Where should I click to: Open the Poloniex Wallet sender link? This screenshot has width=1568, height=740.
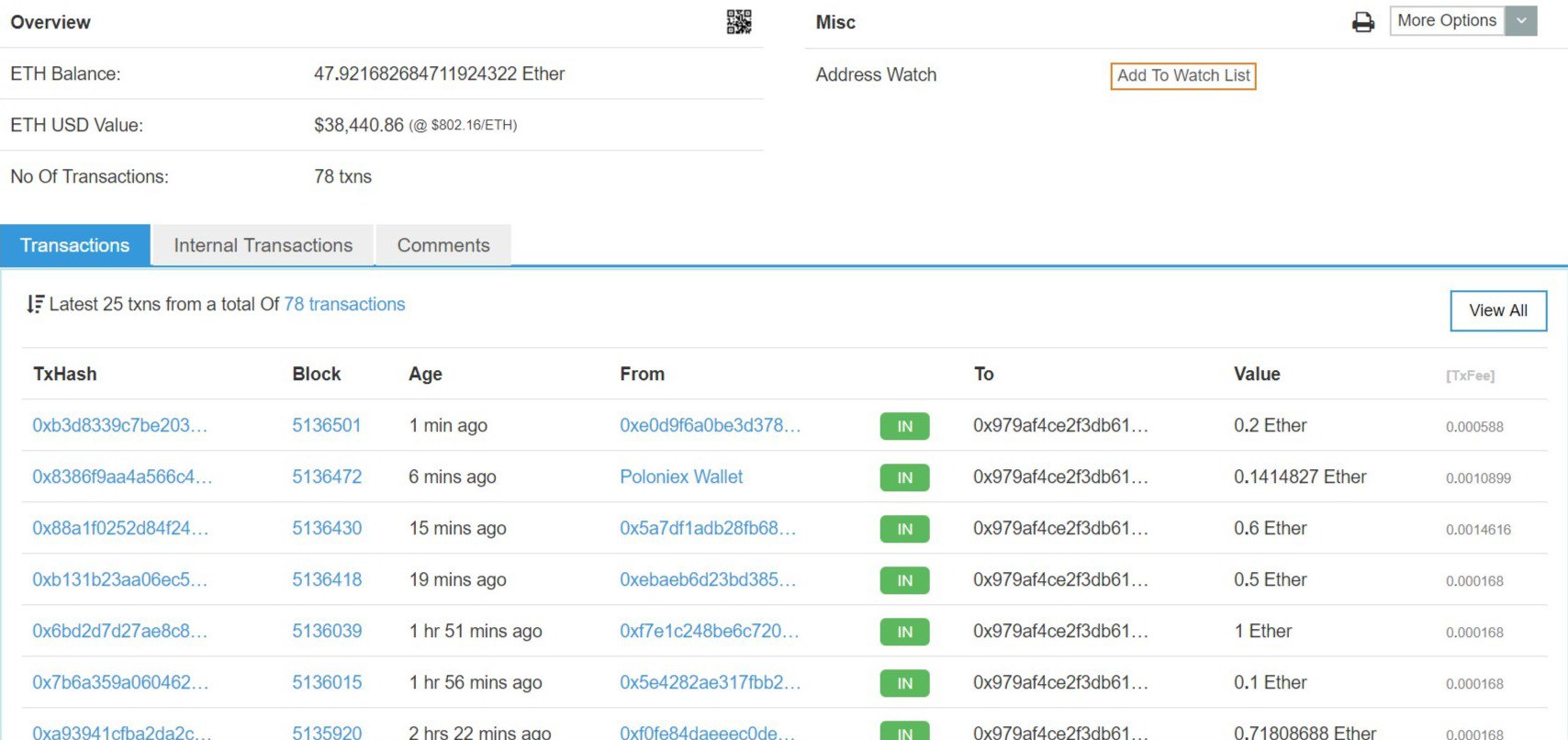point(681,477)
